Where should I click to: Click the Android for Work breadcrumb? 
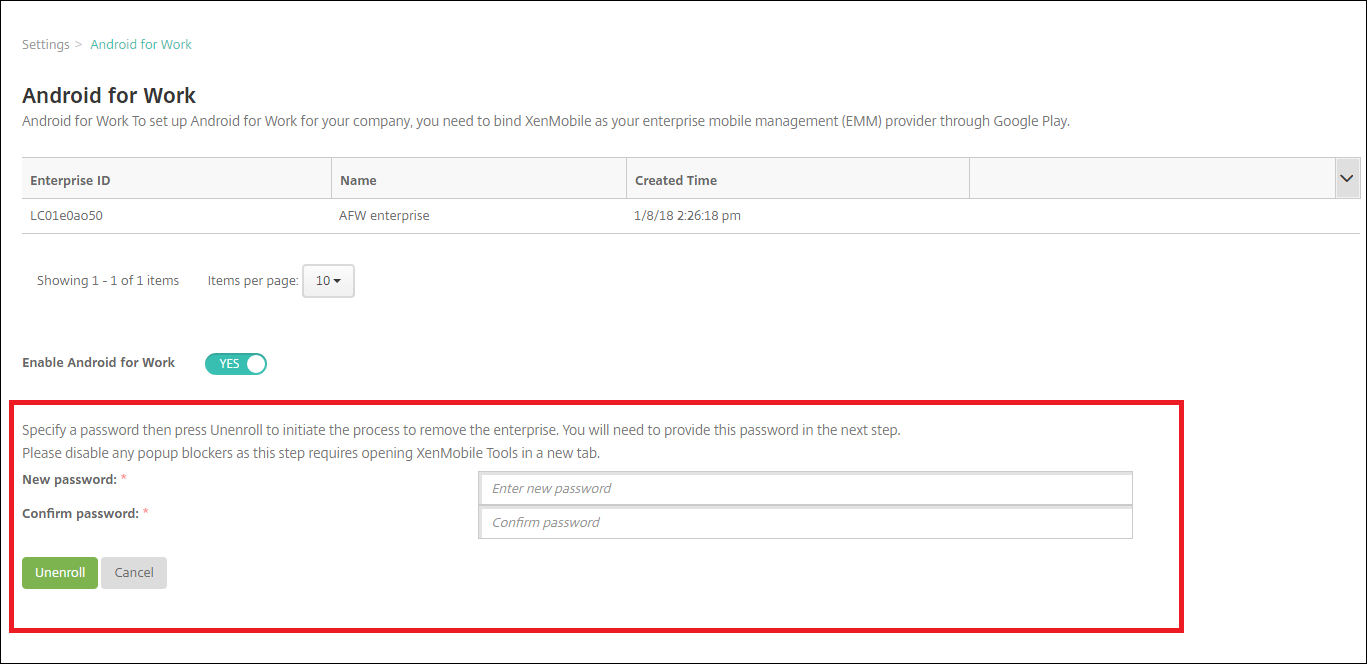[x=141, y=45]
